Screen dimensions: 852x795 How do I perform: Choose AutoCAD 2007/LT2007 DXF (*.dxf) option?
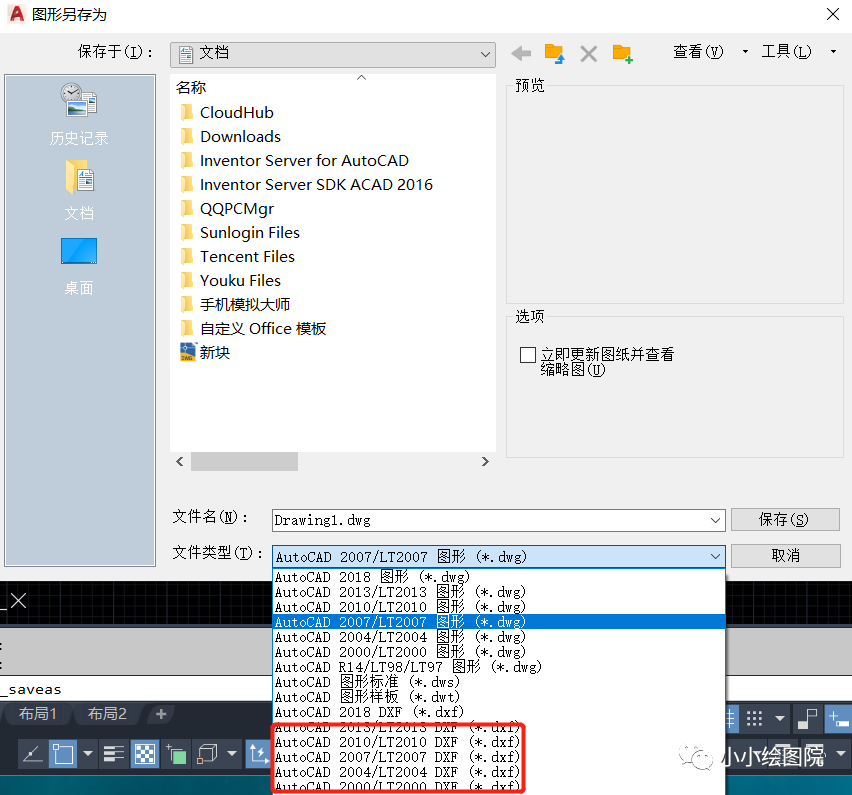point(498,757)
